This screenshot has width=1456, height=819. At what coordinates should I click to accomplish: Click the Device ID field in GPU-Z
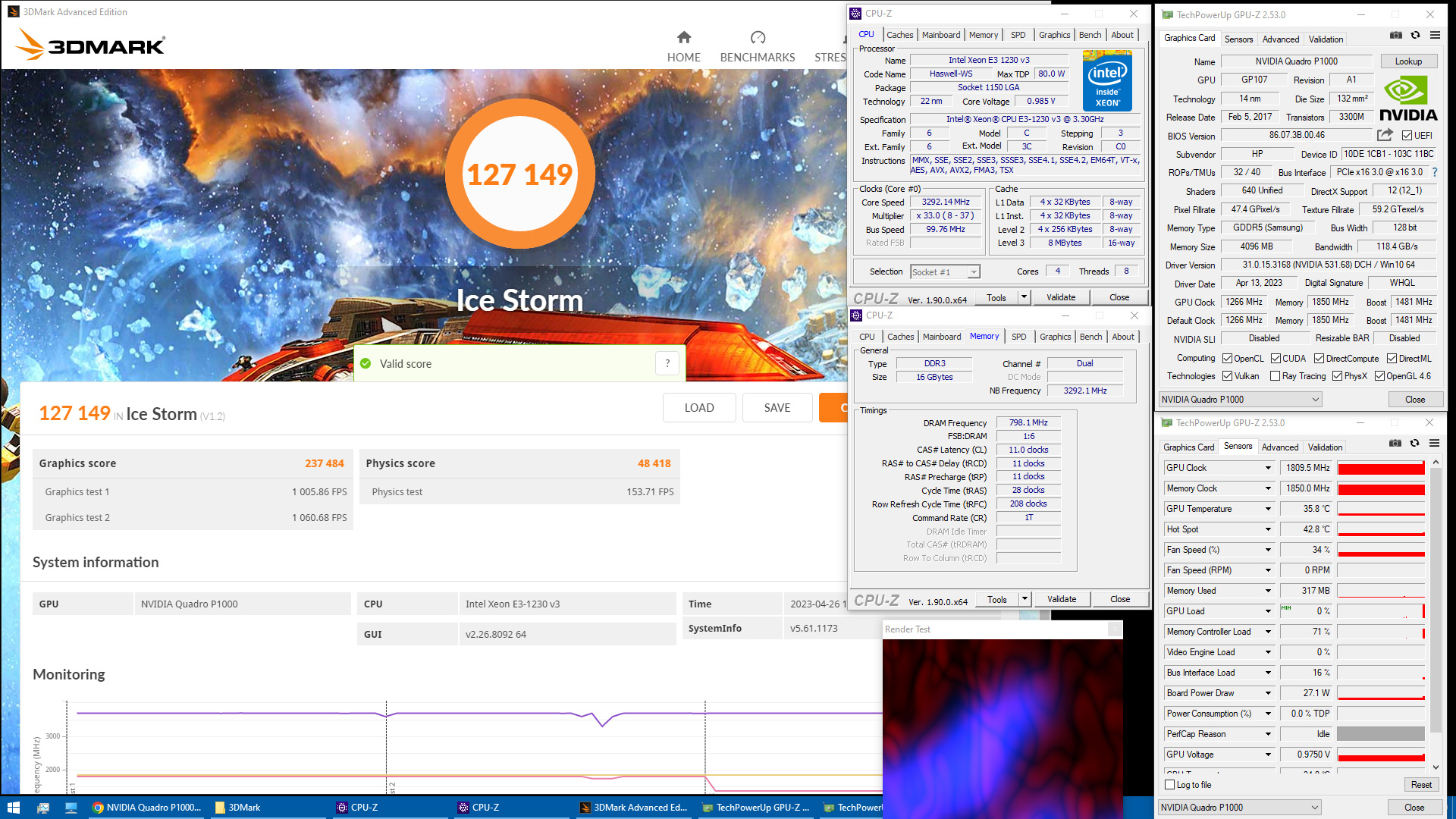pos(1389,154)
